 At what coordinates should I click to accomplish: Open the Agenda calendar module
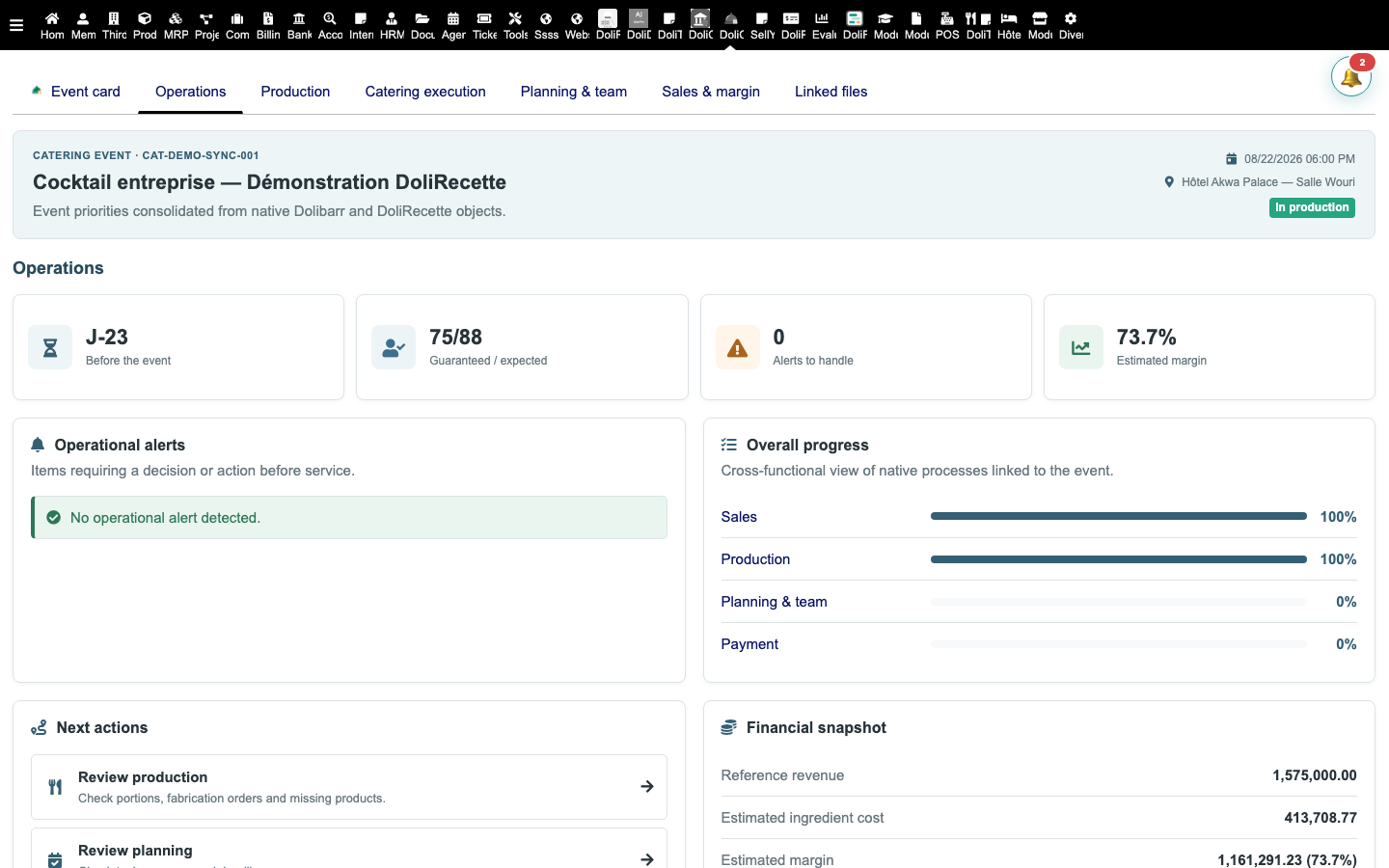tap(453, 25)
